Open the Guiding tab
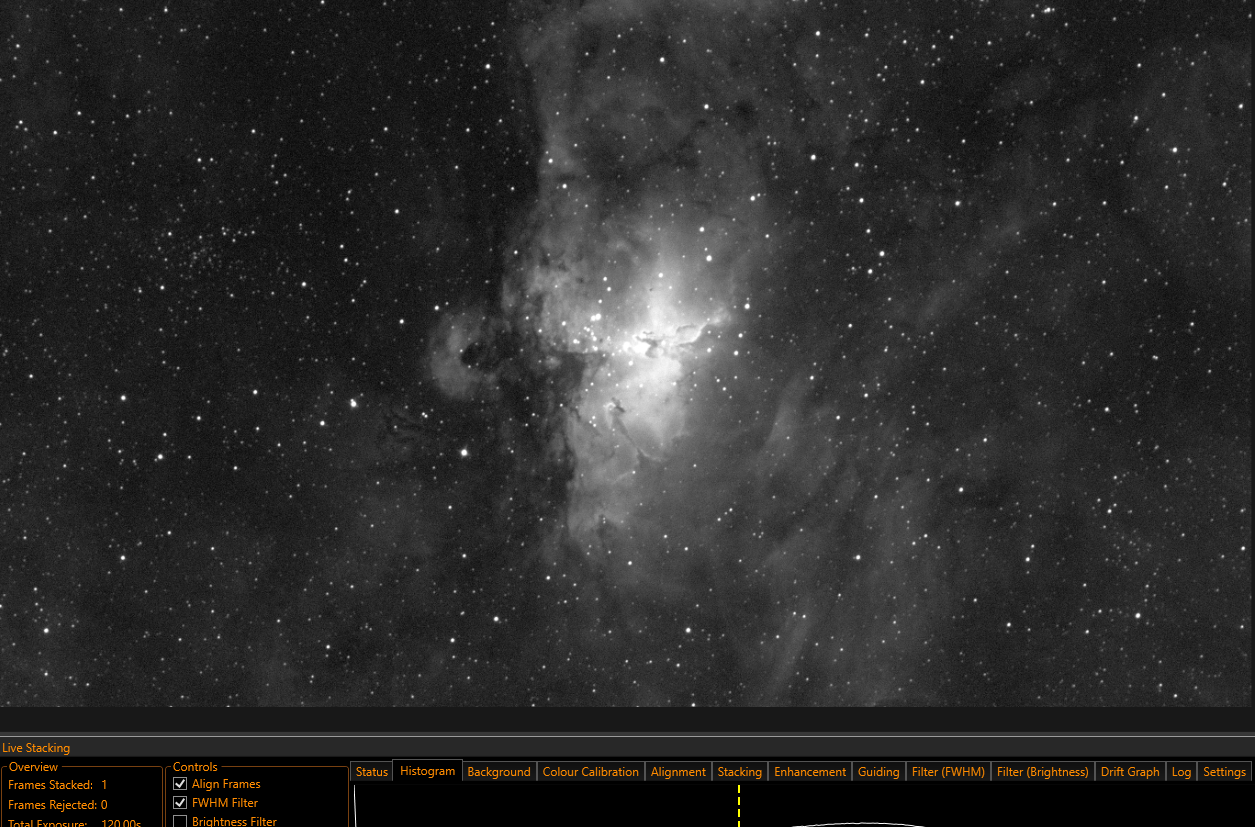 [879, 772]
